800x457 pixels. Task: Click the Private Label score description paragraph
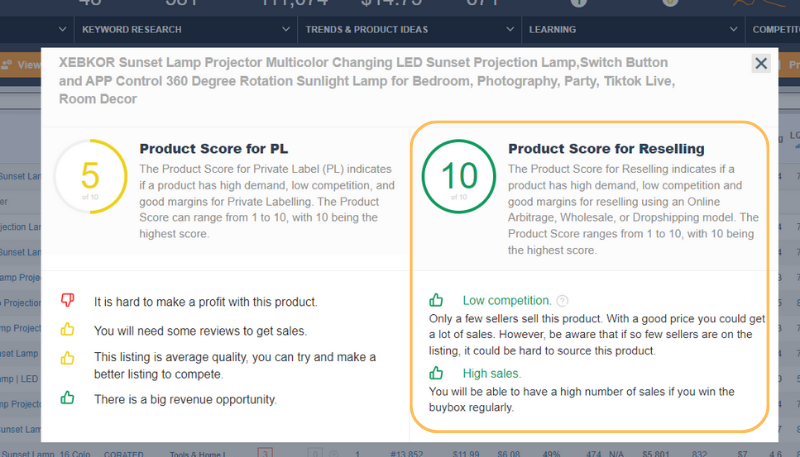click(267, 201)
